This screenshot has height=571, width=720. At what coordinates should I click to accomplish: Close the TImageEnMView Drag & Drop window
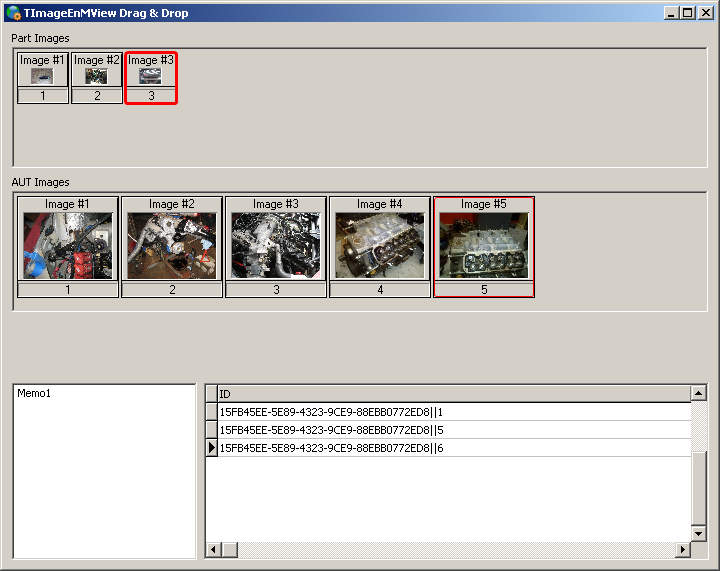705,13
